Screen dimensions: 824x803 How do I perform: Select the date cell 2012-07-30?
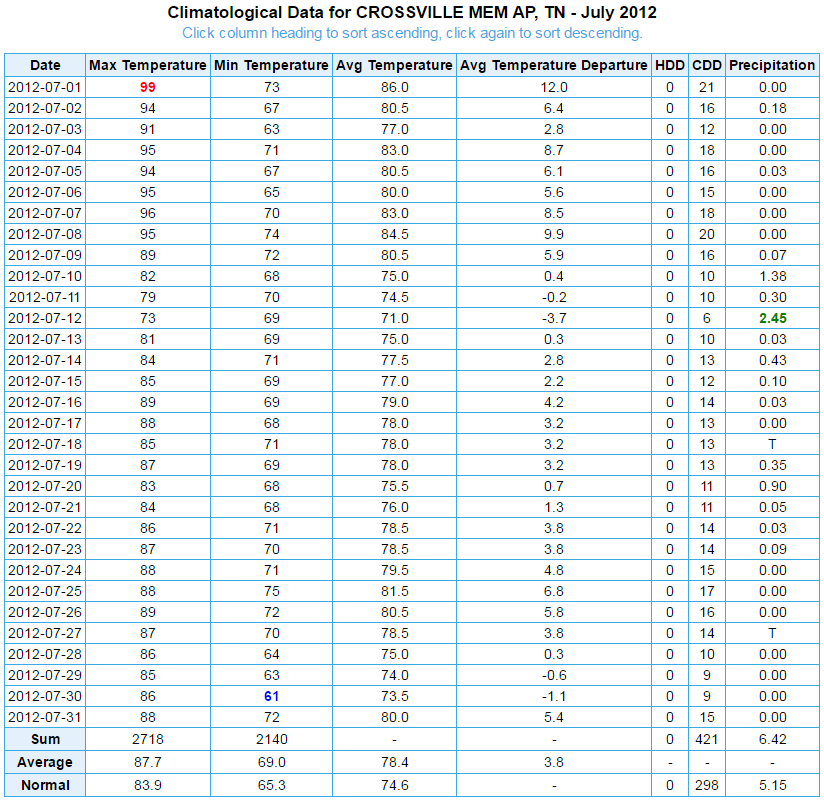click(x=45, y=696)
